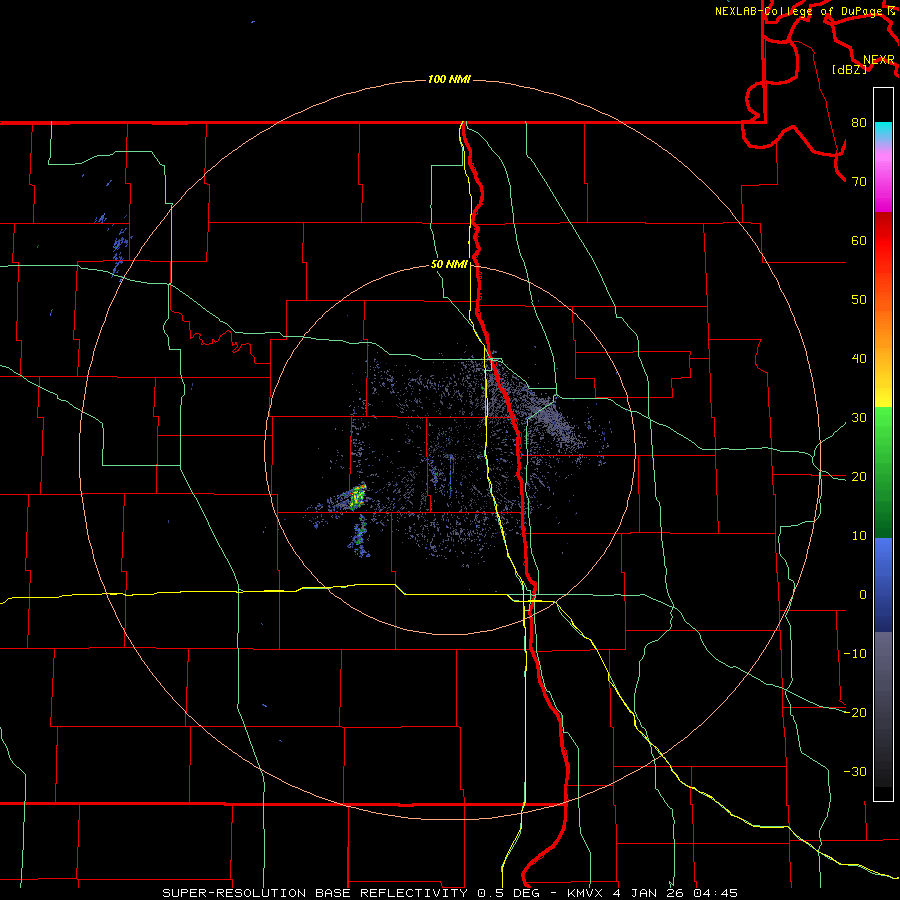
Task: Click the 30 value on the dBZ scale
Action: point(859,418)
